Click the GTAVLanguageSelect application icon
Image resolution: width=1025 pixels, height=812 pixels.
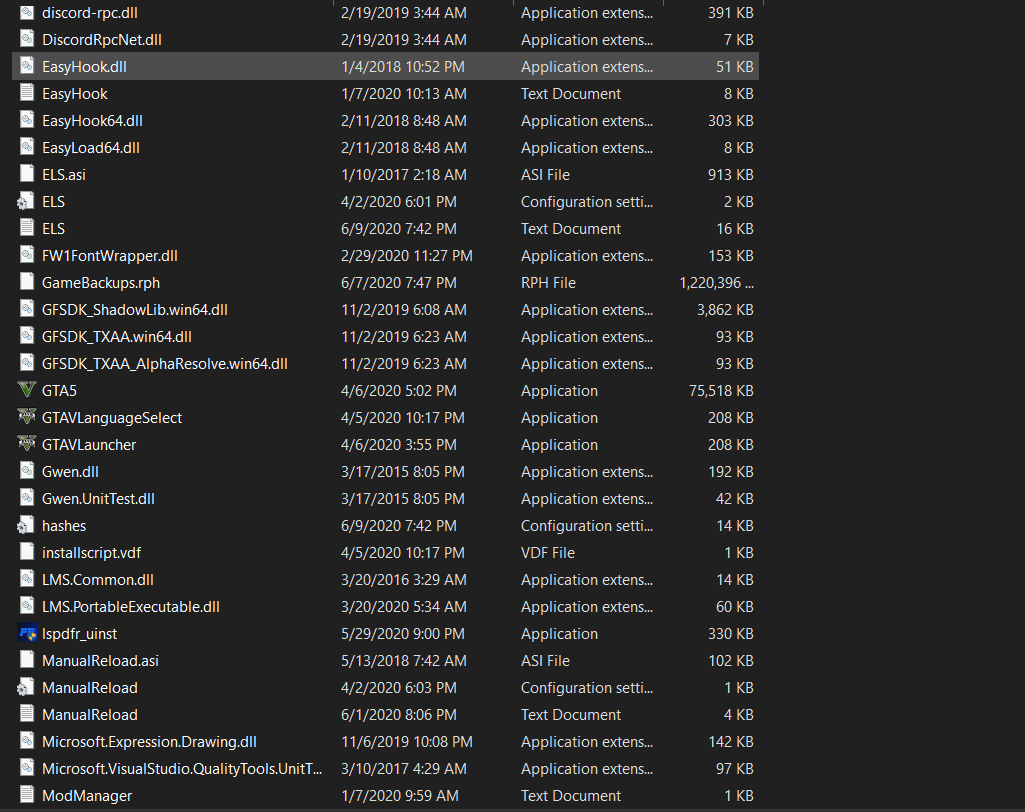[27, 417]
